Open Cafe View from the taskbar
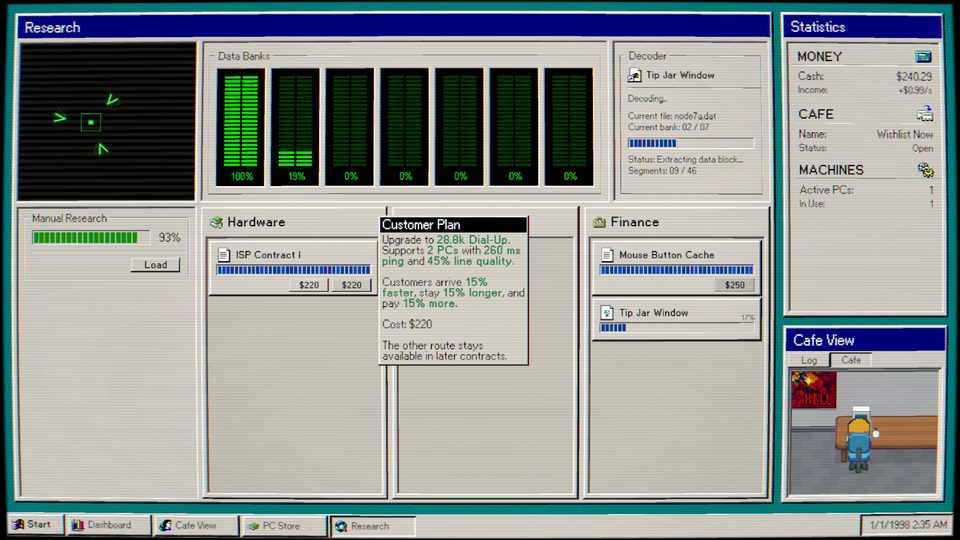This screenshot has width=960, height=540. tap(195, 525)
